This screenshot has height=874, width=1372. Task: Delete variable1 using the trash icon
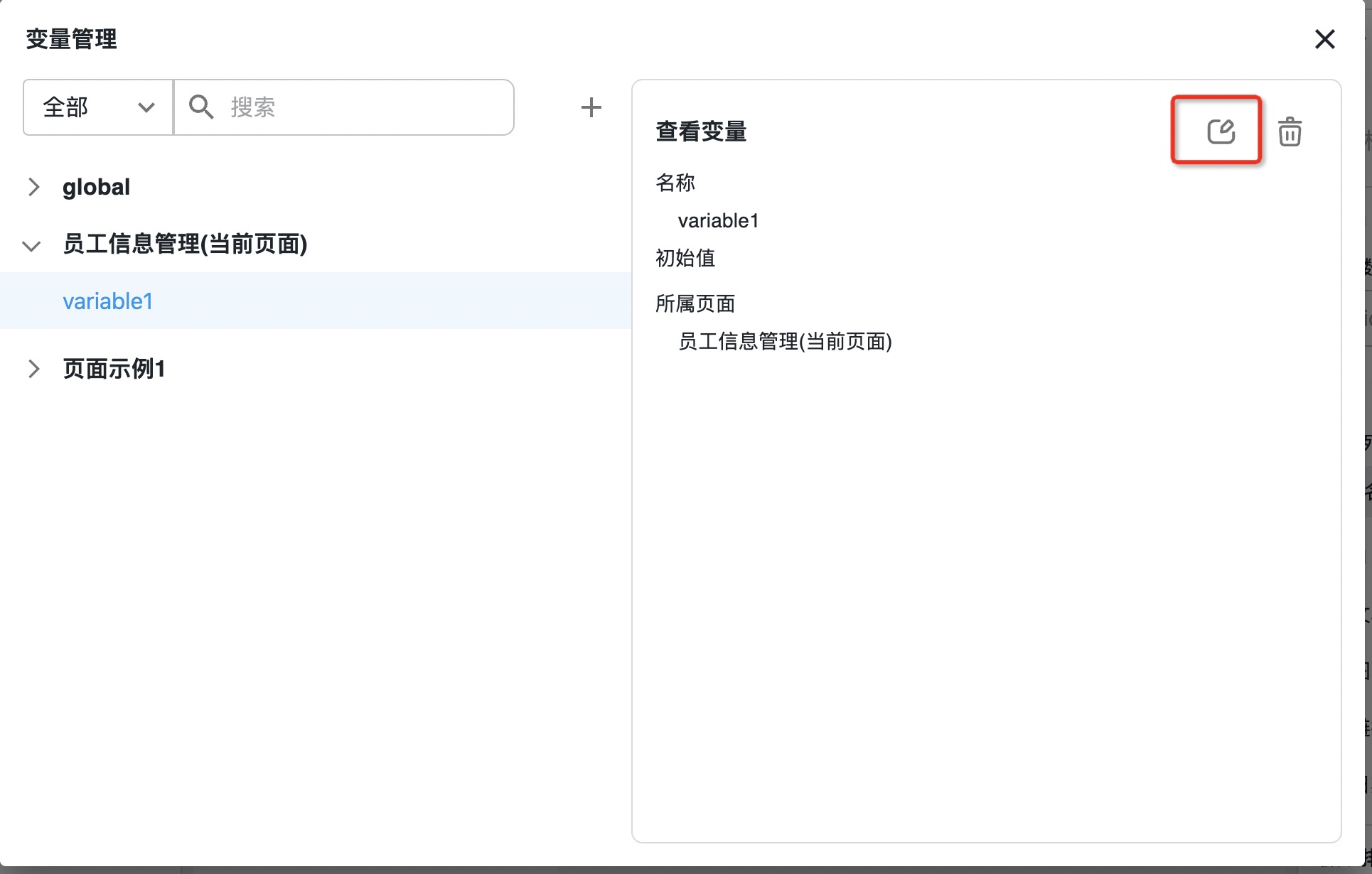(1290, 132)
